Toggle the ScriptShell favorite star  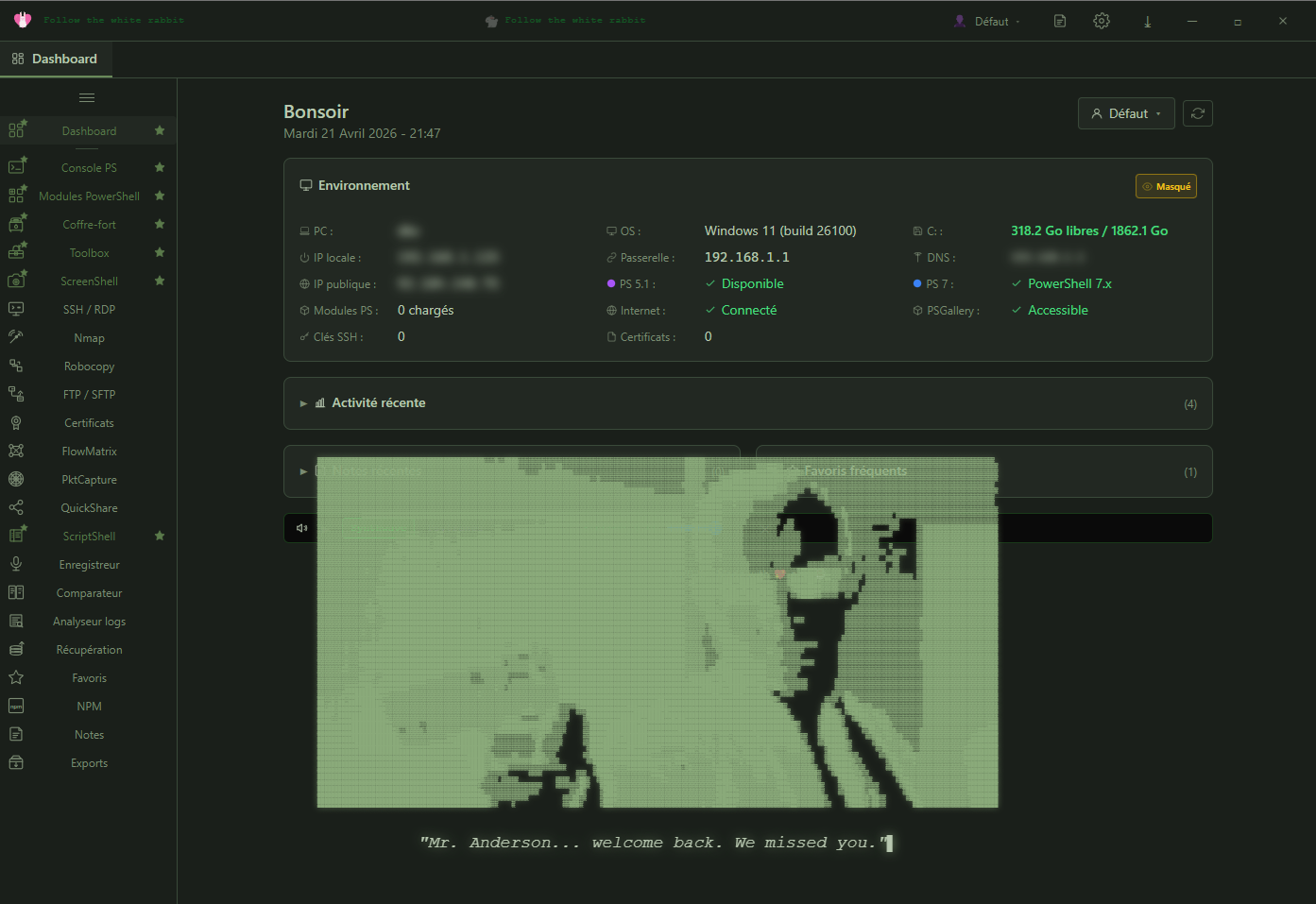(x=160, y=537)
